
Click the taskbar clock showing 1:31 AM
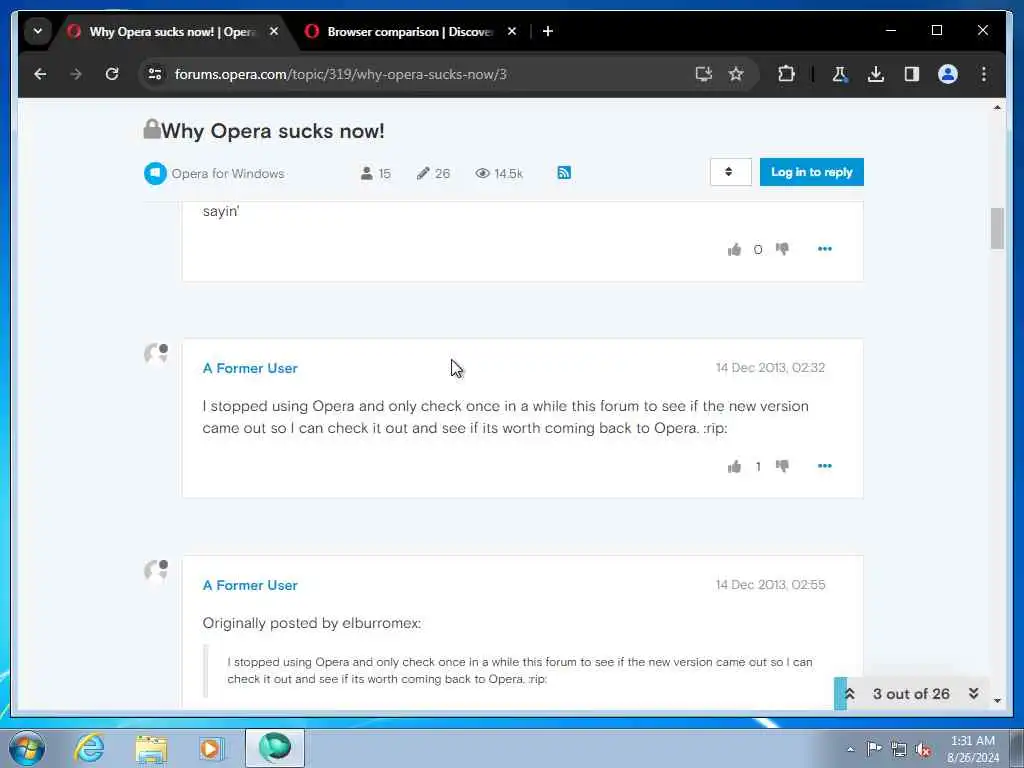coord(973,749)
